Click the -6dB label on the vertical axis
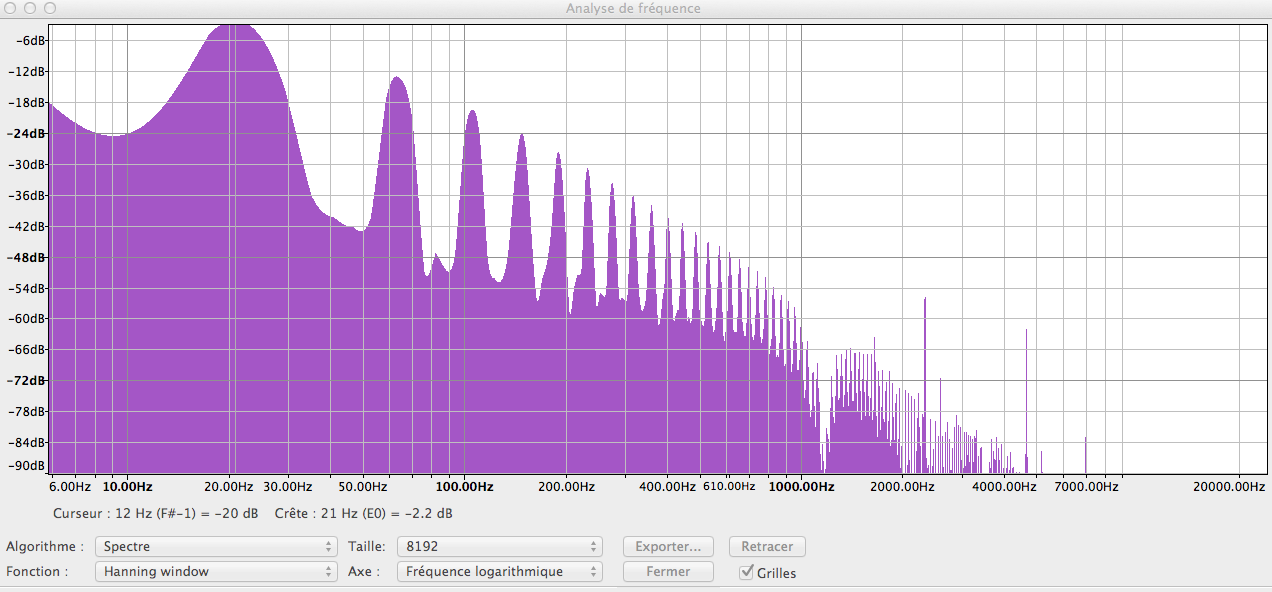1272x592 pixels. 32,40
